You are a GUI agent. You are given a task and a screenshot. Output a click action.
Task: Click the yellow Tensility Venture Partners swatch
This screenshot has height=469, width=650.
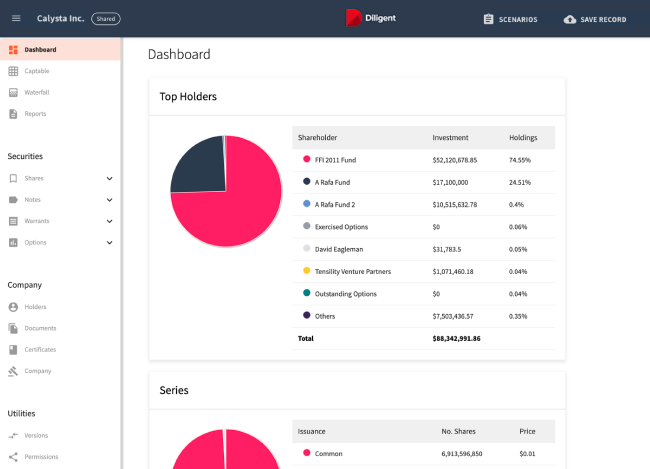click(x=307, y=270)
